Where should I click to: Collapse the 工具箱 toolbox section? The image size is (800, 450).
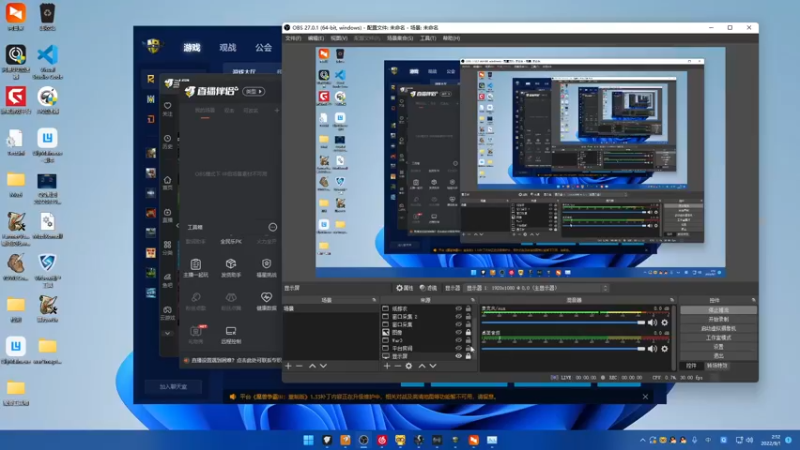coord(272,227)
